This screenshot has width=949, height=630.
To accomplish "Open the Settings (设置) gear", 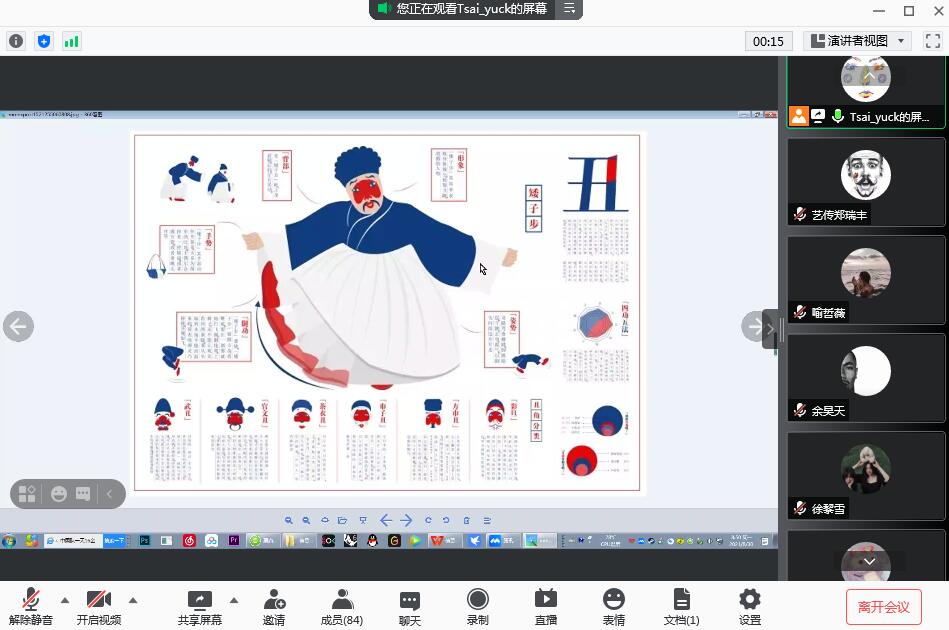I will coord(750,606).
